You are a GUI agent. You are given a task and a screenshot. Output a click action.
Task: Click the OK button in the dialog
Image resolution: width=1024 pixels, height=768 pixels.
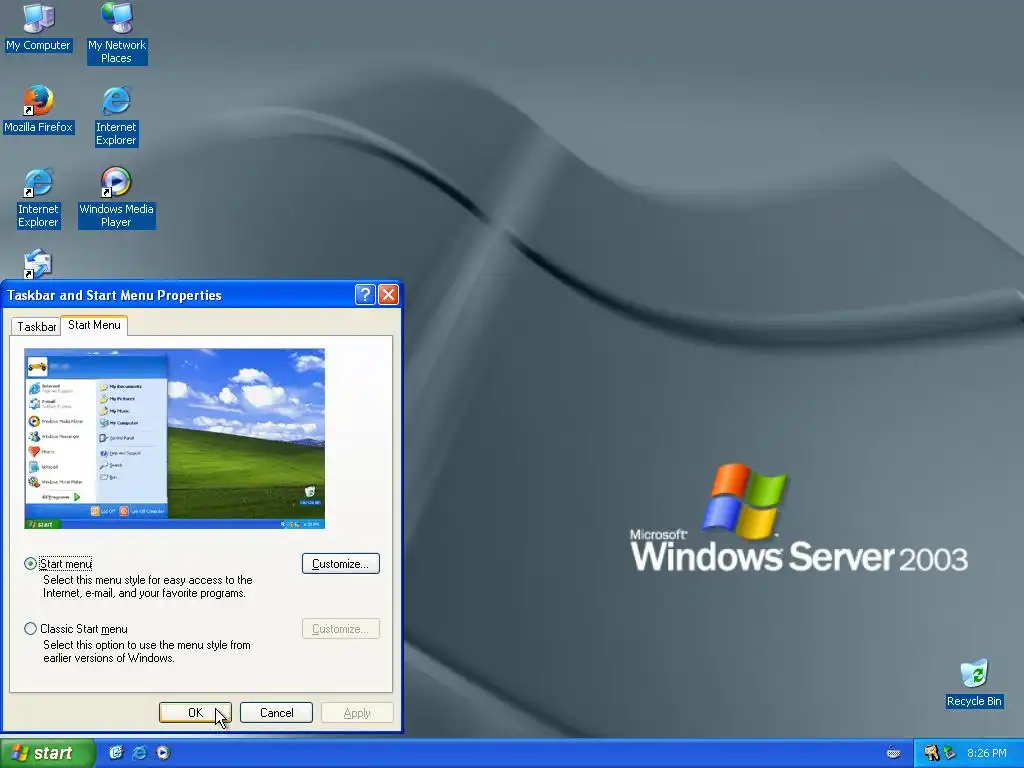195,712
